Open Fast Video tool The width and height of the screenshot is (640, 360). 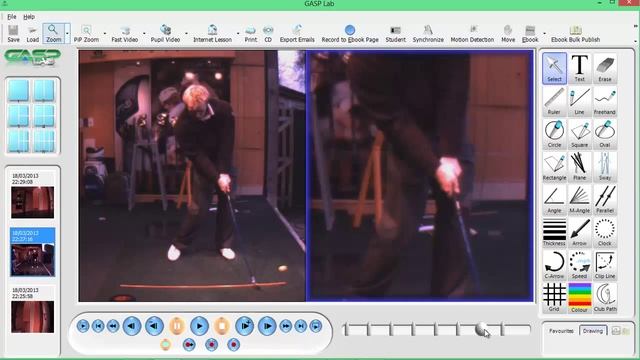pos(124,33)
